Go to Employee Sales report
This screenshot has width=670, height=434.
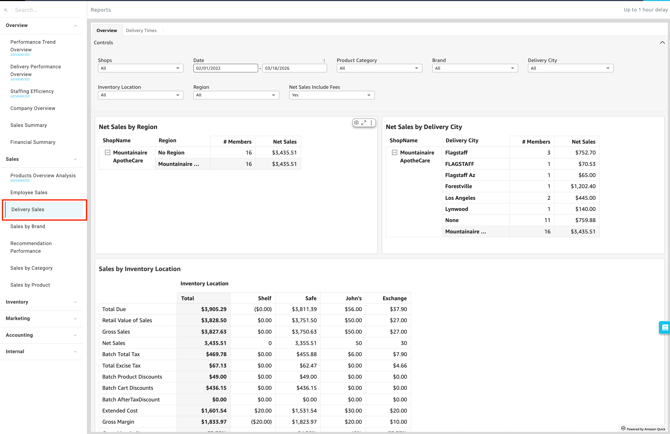coord(29,192)
